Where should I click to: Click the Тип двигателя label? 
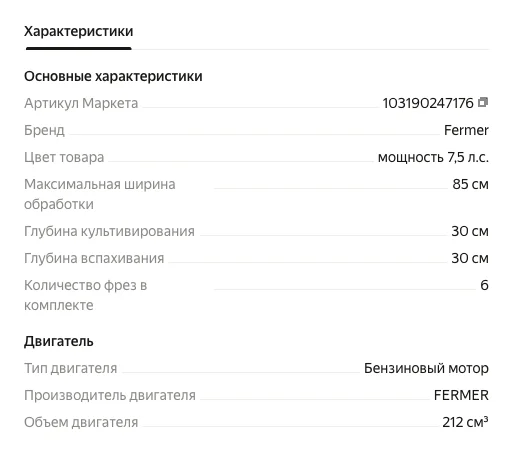pos(71,368)
